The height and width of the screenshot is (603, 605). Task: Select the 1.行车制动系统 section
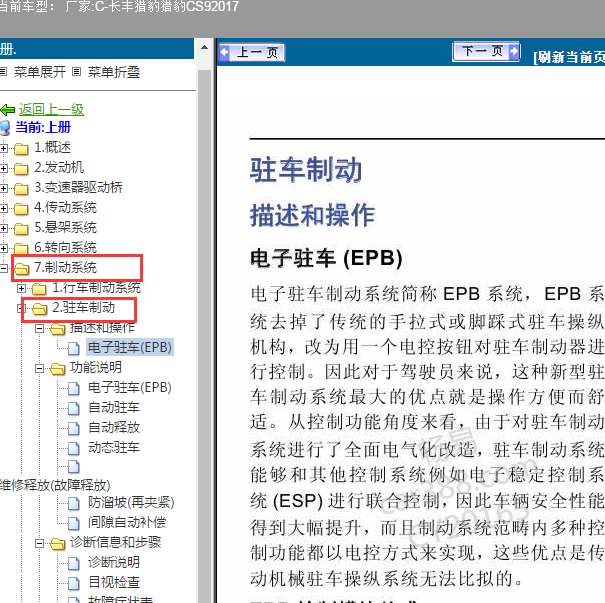96,287
